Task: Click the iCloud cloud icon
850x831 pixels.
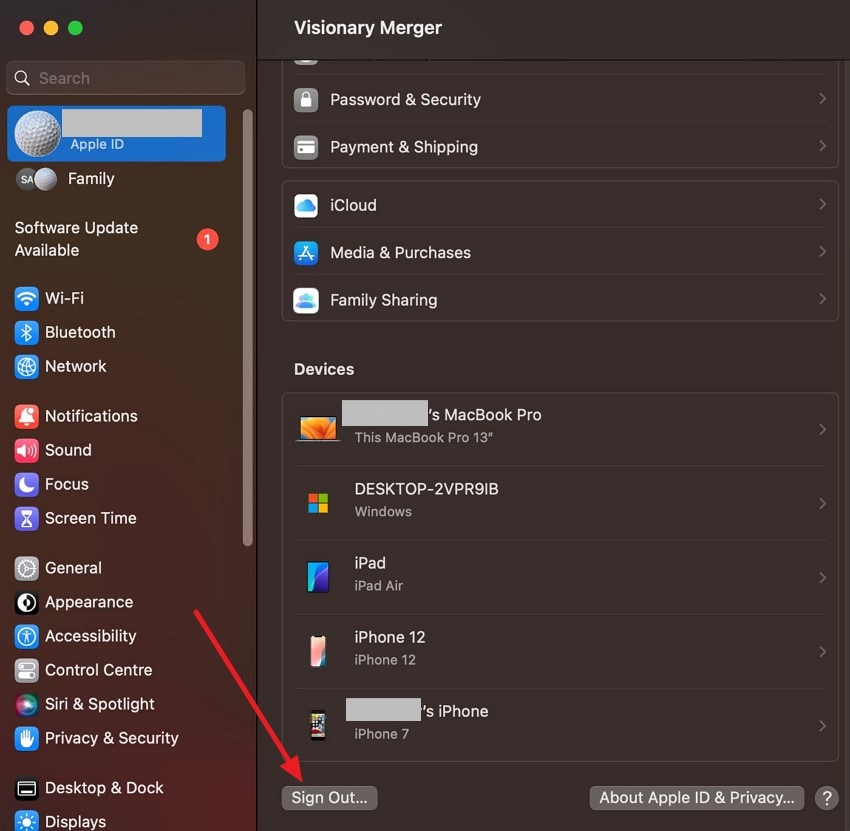Action: 306,205
